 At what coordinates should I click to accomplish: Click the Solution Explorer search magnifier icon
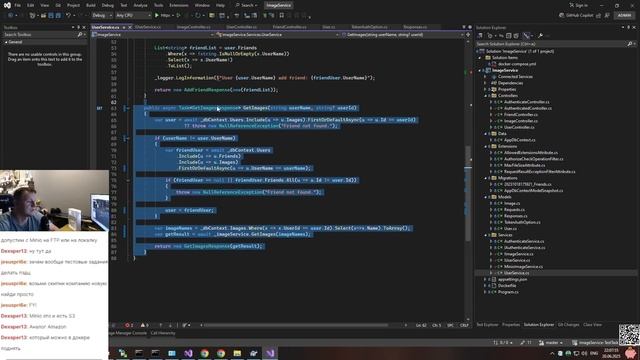coord(630,44)
